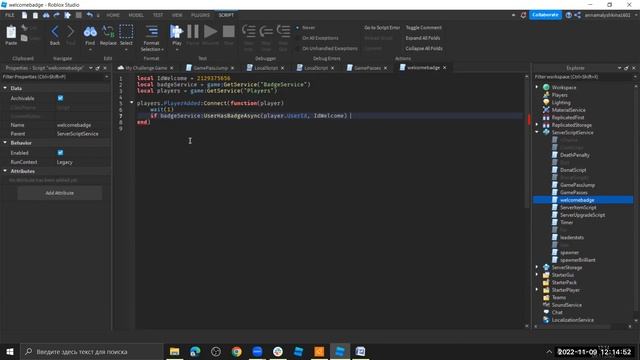
Task: Click the Format Selection icon
Action: point(151,32)
